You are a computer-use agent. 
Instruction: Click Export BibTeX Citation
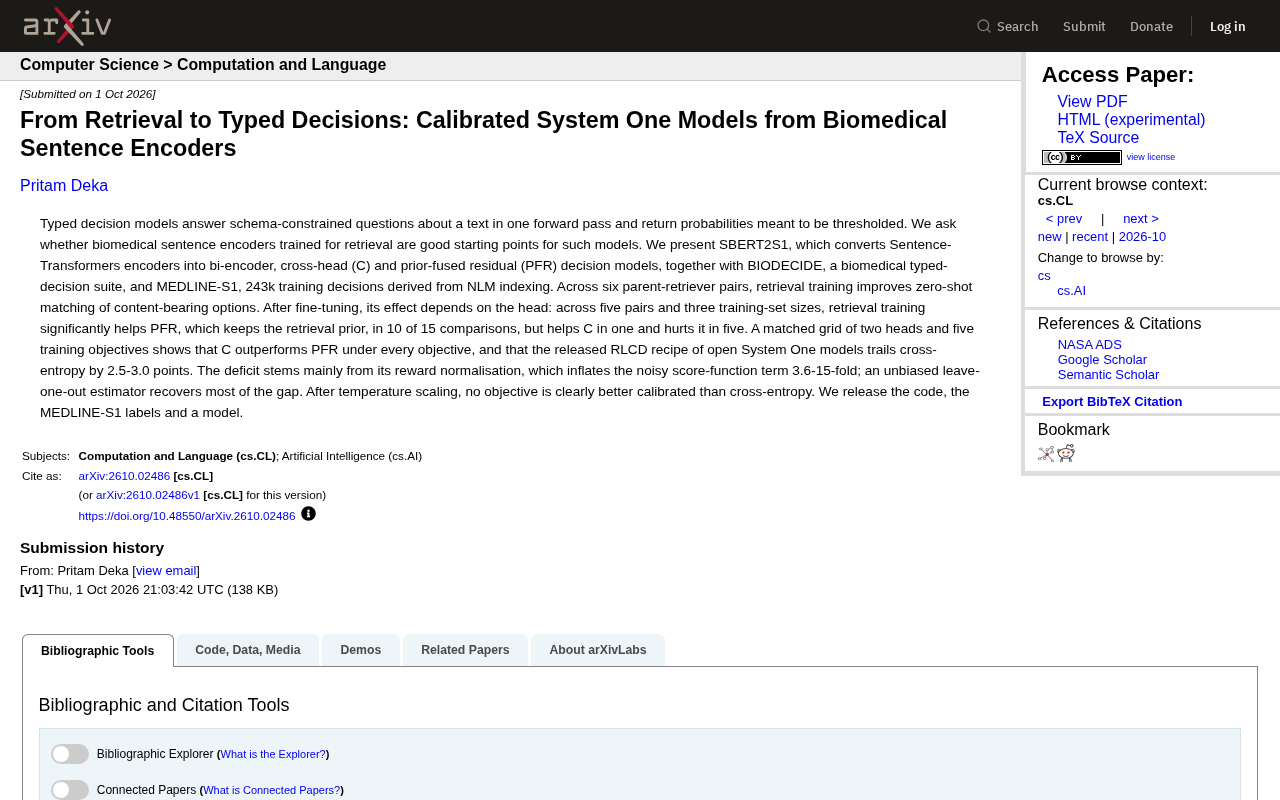(1112, 402)
